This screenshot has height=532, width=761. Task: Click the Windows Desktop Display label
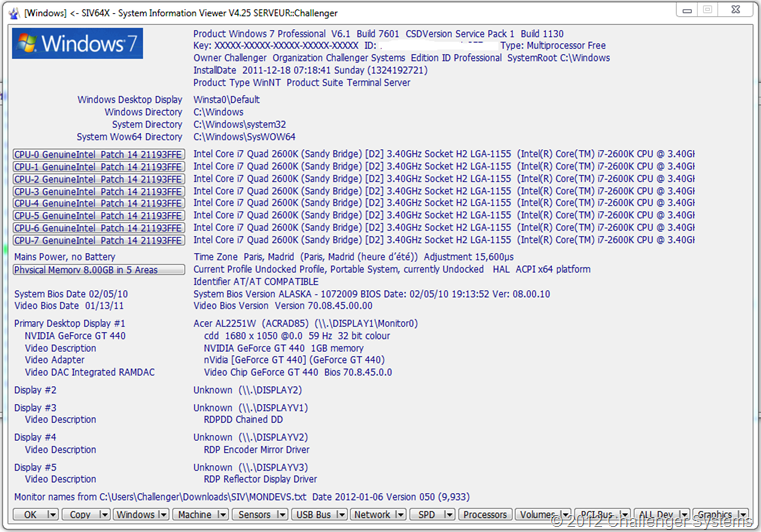130,100
